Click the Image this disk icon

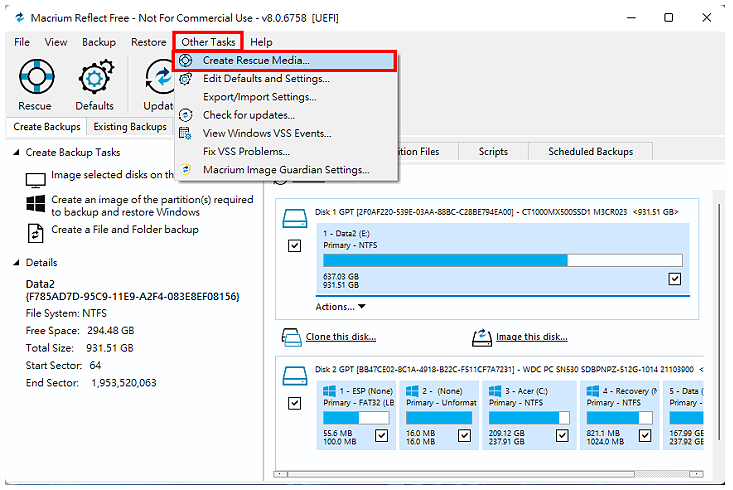481,337
